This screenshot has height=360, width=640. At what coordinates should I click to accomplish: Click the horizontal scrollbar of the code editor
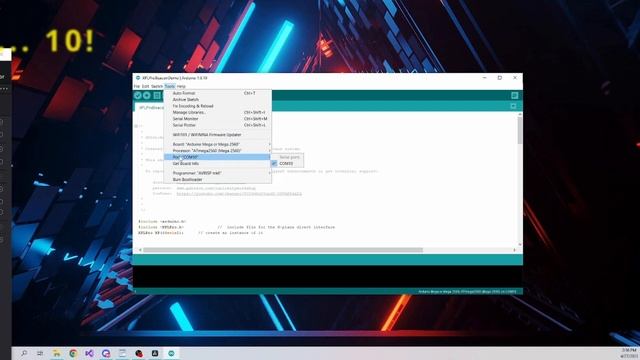[283, 250]
